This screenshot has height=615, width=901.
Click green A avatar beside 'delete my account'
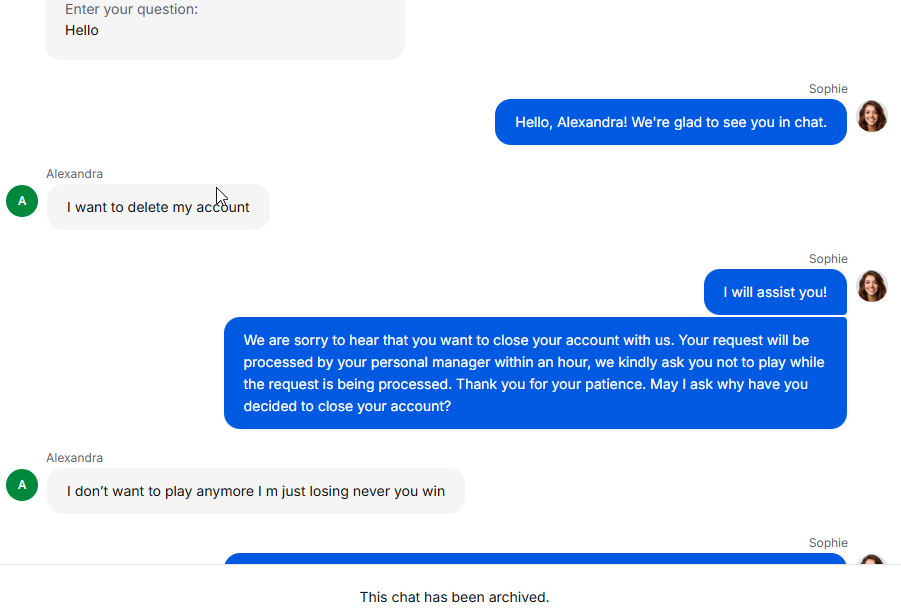(x=22, y=201)
